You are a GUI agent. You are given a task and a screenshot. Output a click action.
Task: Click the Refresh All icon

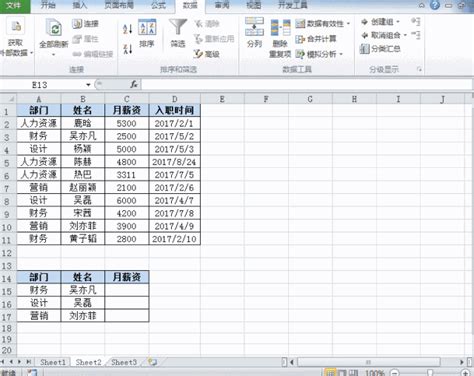[x=54, y=28]
